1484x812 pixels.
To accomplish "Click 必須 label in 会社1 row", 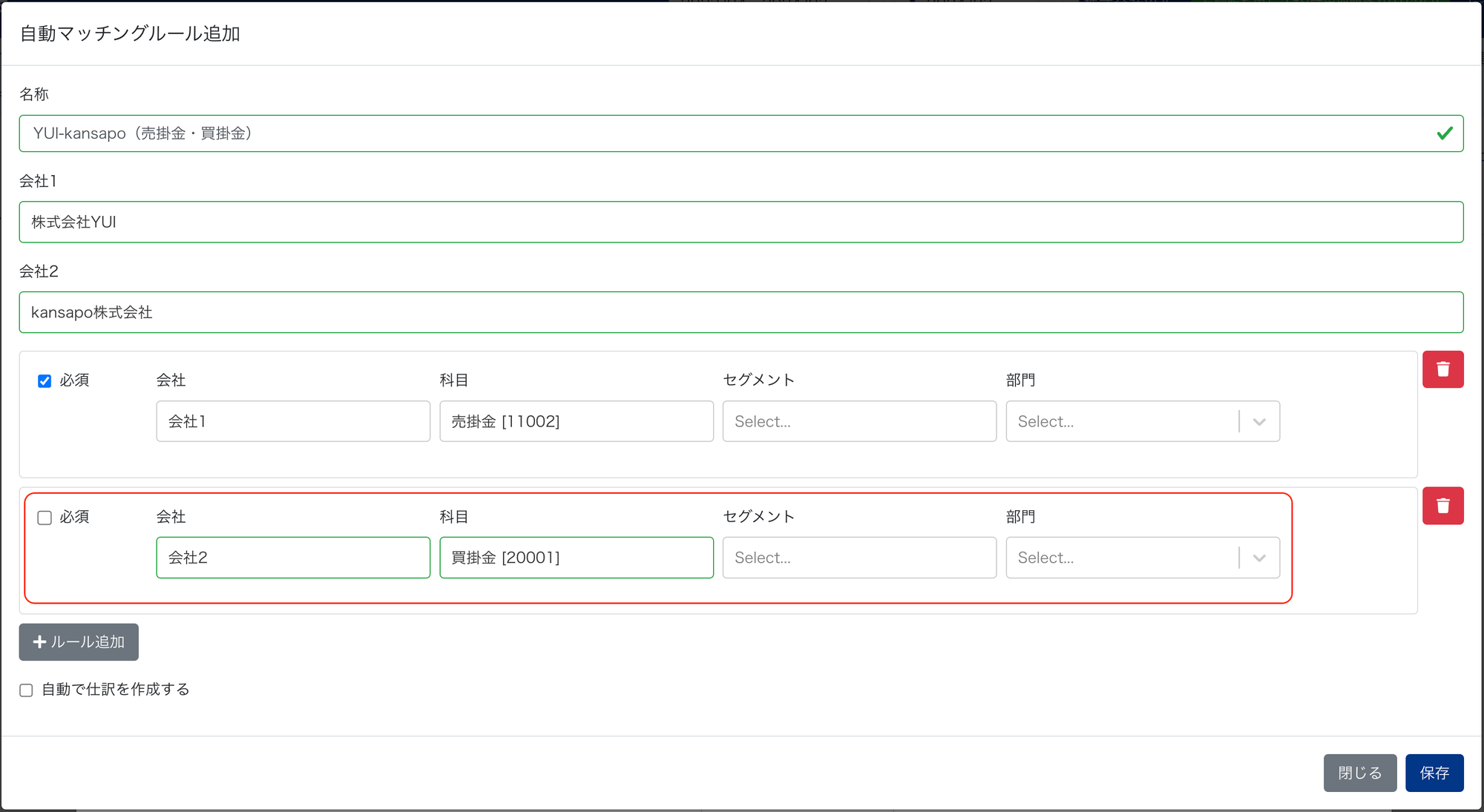I will (74, 380).
